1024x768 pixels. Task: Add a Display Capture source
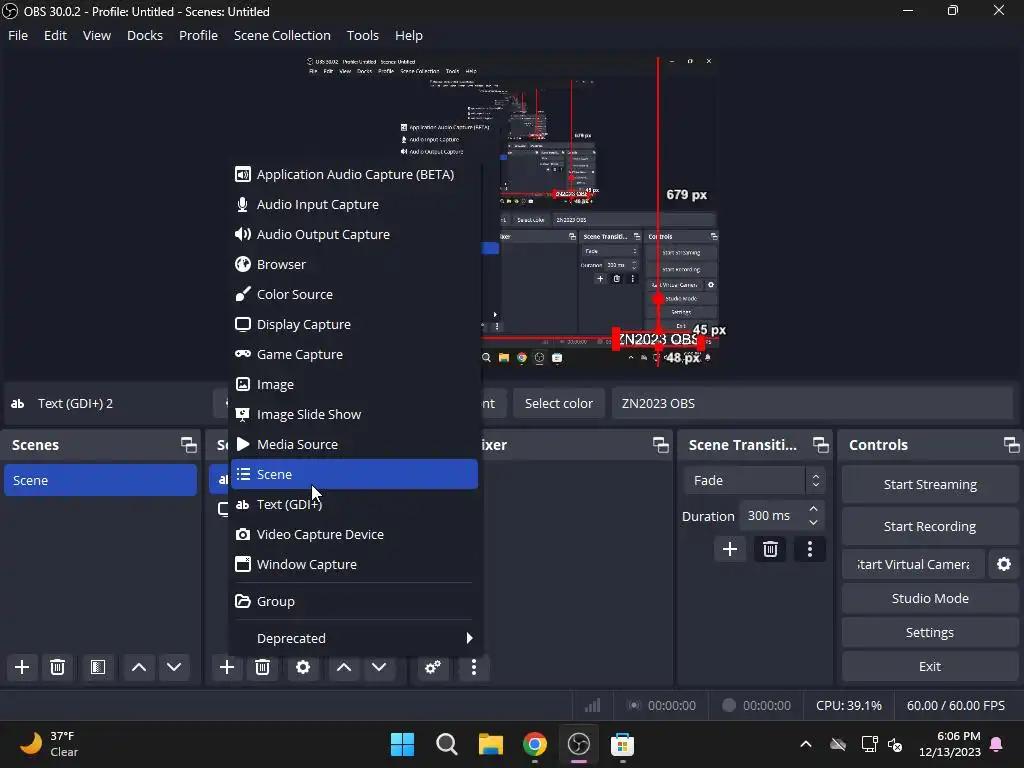point(355,325)
